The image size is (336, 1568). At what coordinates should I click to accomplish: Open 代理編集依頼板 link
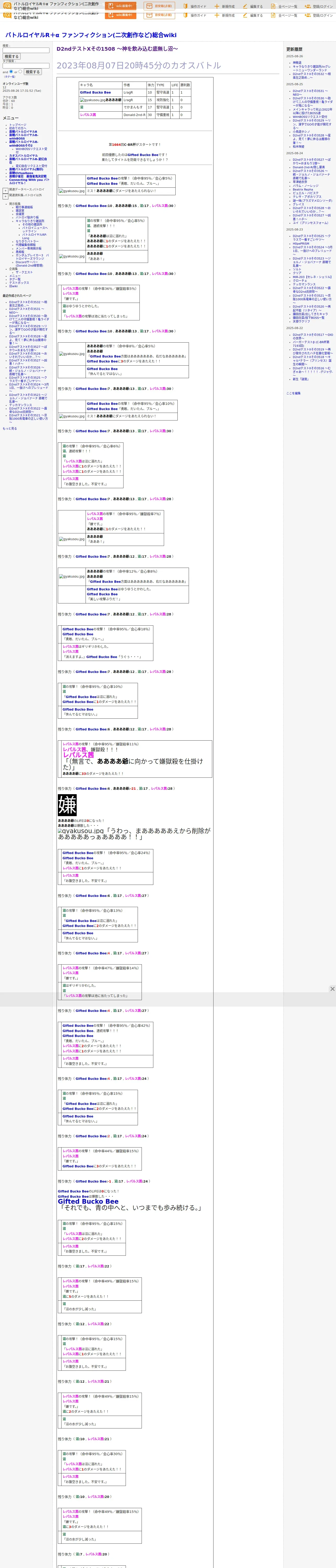click(x=26, y=245)
